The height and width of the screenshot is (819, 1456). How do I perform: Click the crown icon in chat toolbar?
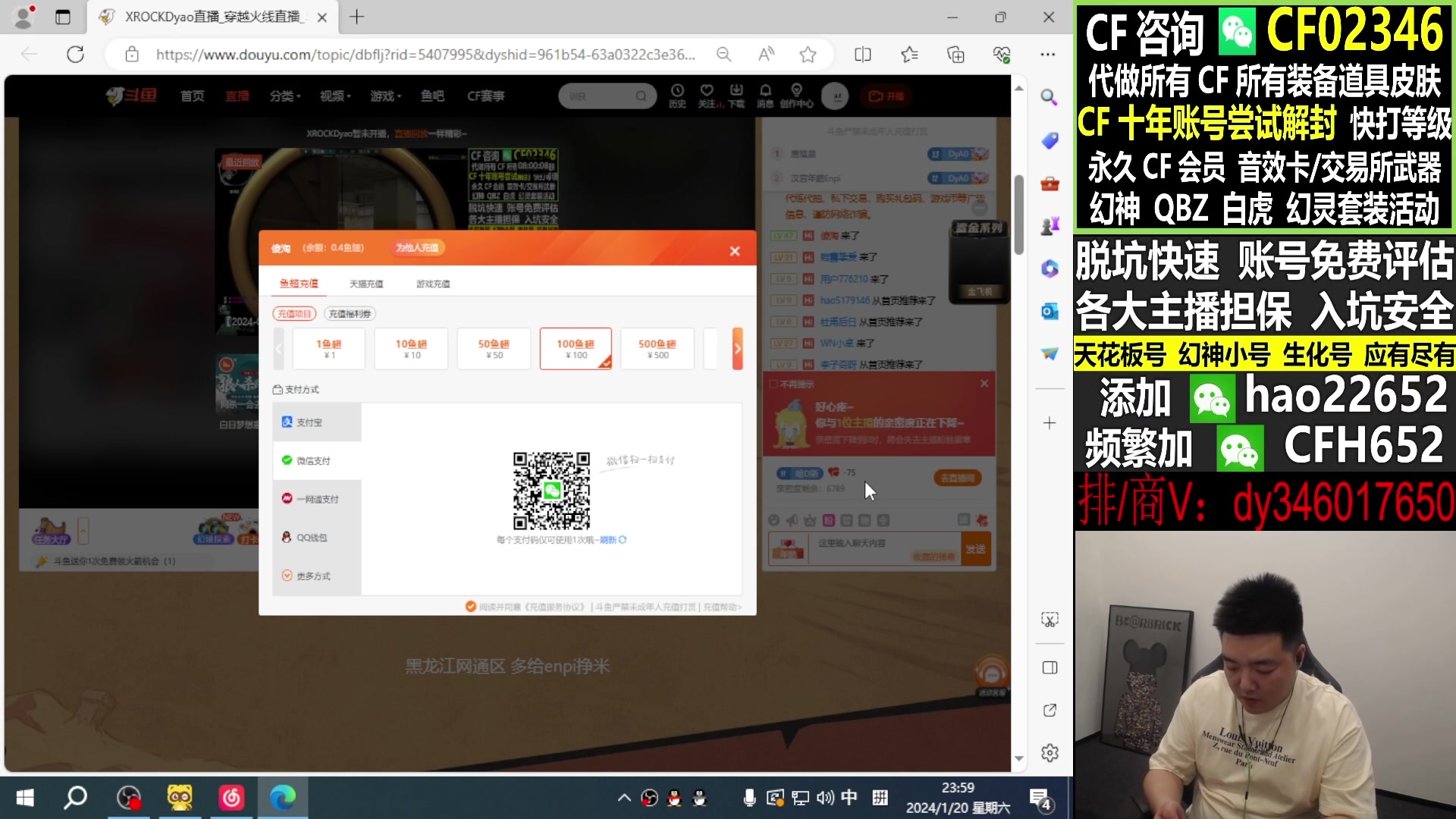click(810, 520)
